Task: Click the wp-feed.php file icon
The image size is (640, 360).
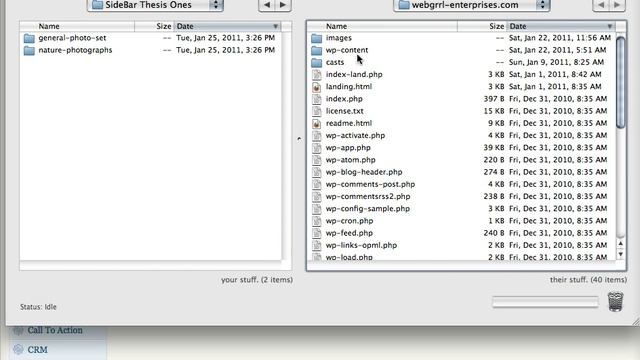Action: pyautogui.click(x=316, y=233)
